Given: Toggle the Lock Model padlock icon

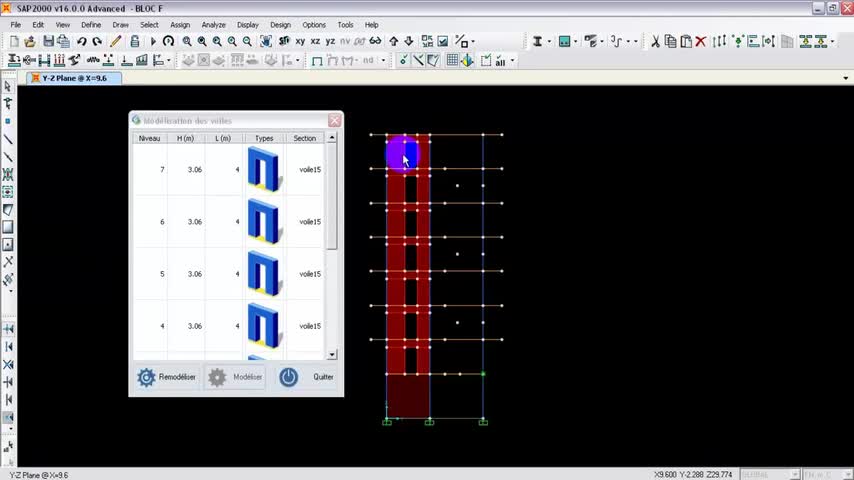Looking at the screenshot, I should pos(135,41).
